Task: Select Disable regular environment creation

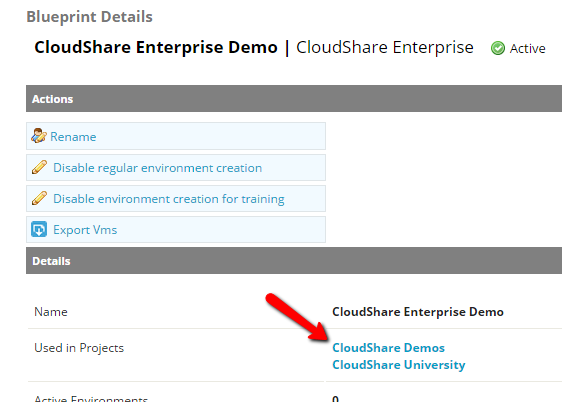Action: click(158, 168)
